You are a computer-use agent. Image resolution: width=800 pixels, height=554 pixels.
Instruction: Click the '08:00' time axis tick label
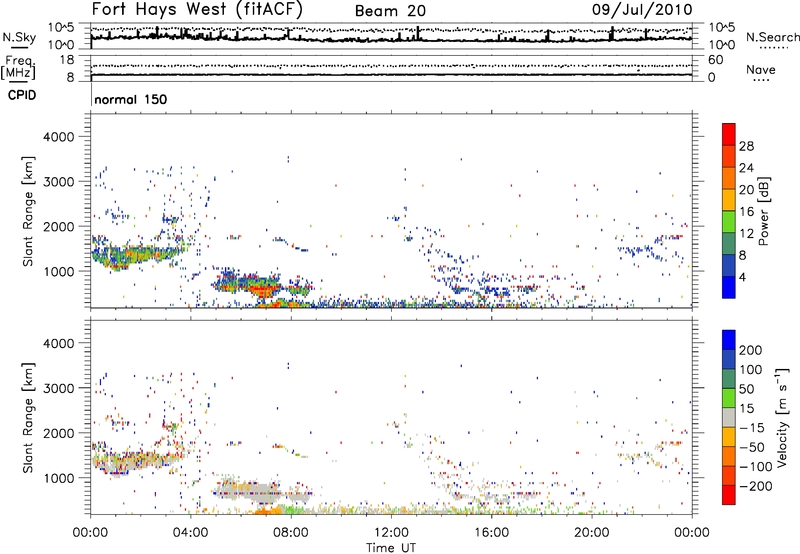(x=291, y=533)
